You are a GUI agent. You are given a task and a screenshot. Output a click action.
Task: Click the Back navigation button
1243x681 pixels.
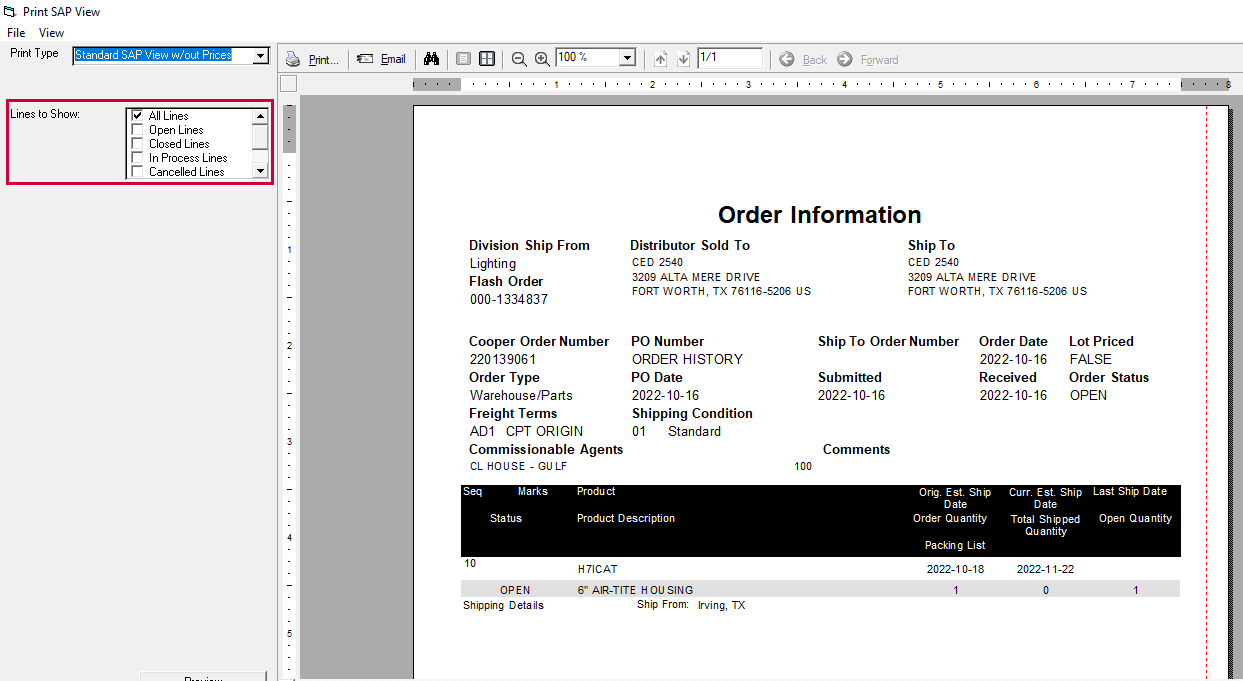803,59
